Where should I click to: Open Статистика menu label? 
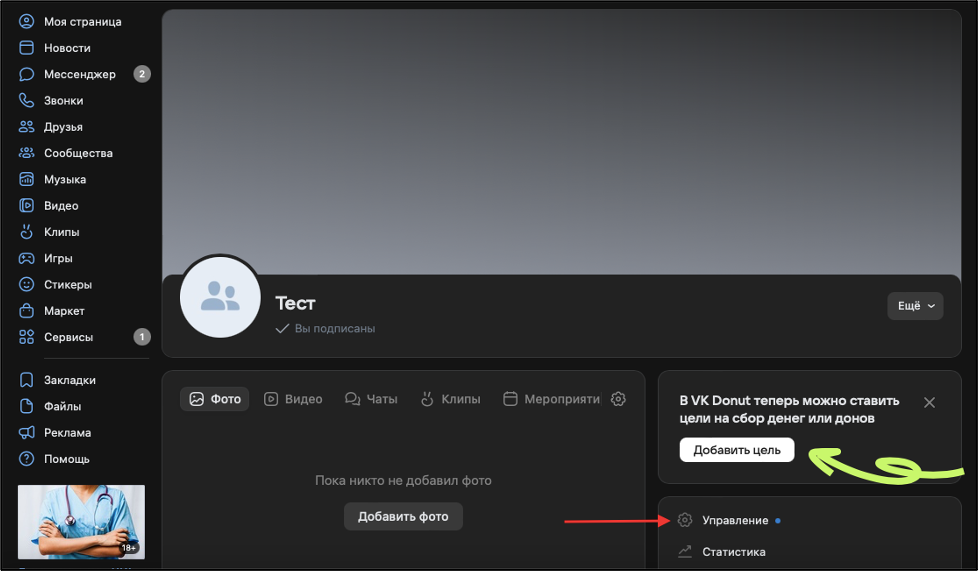734,552
